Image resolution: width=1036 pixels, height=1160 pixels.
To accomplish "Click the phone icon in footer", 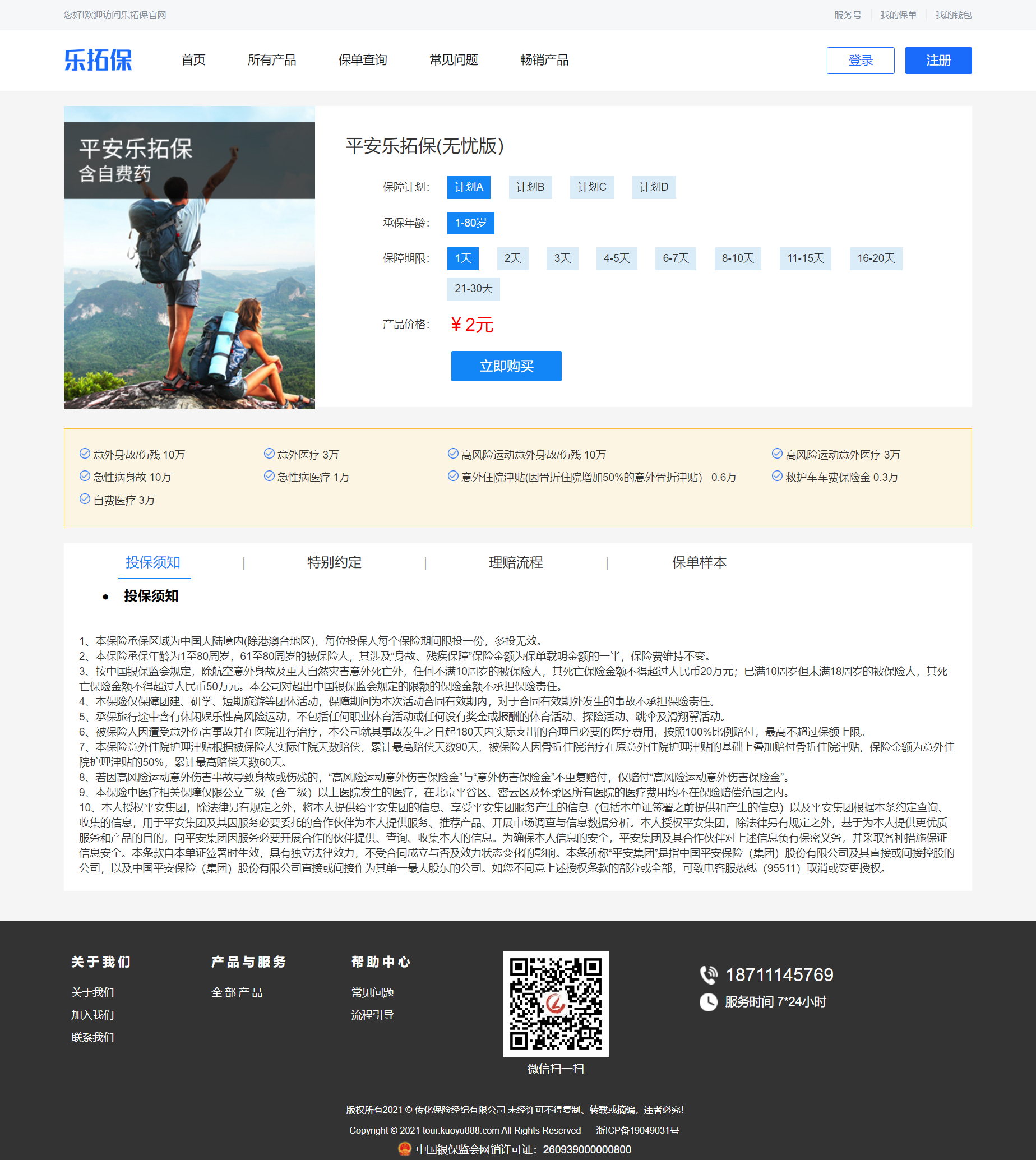I will [708, 974].
